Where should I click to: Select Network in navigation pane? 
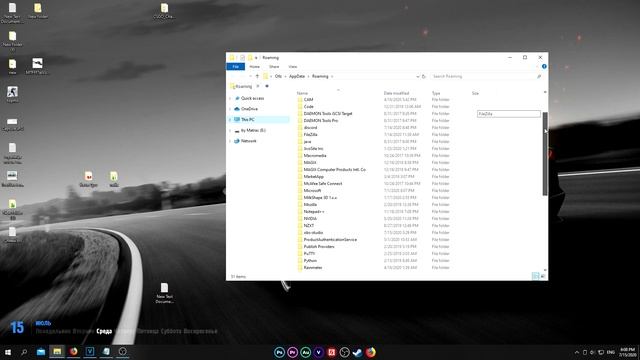point(248,141)
